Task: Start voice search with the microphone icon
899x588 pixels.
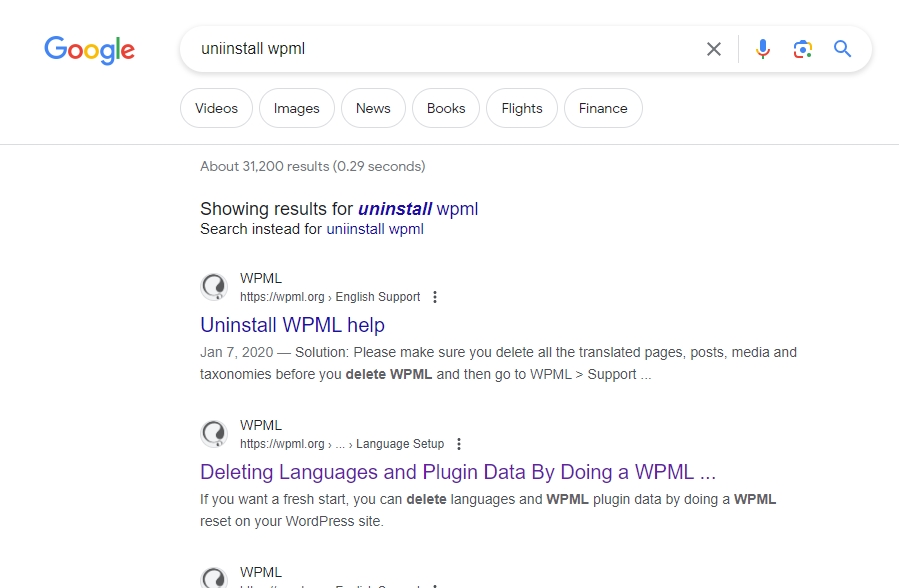Action: point(763,49)
